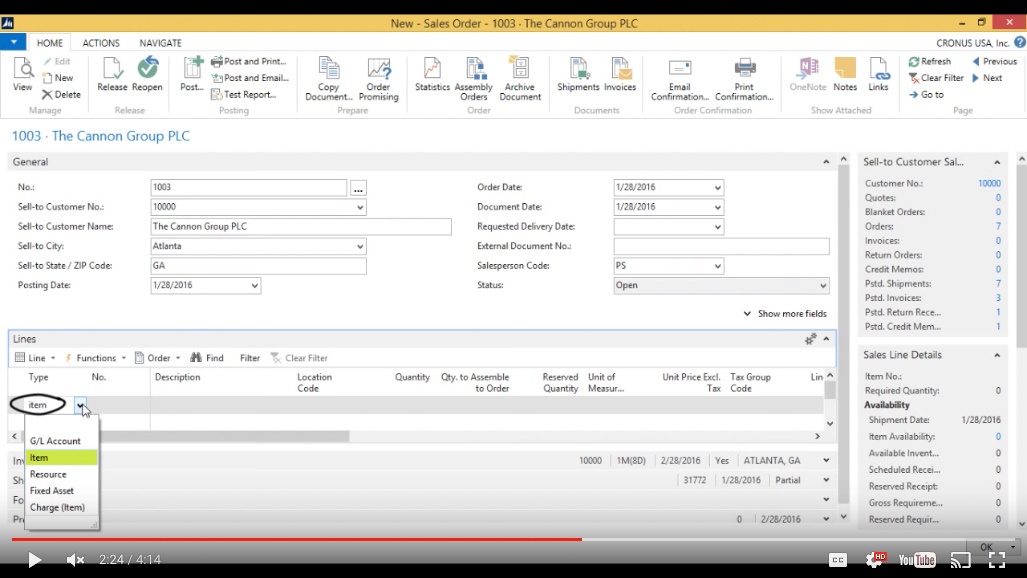Screen dimensions: 1027x578
Task: Open Sell-to Customer No. dropdown
Action: (360, 207)
